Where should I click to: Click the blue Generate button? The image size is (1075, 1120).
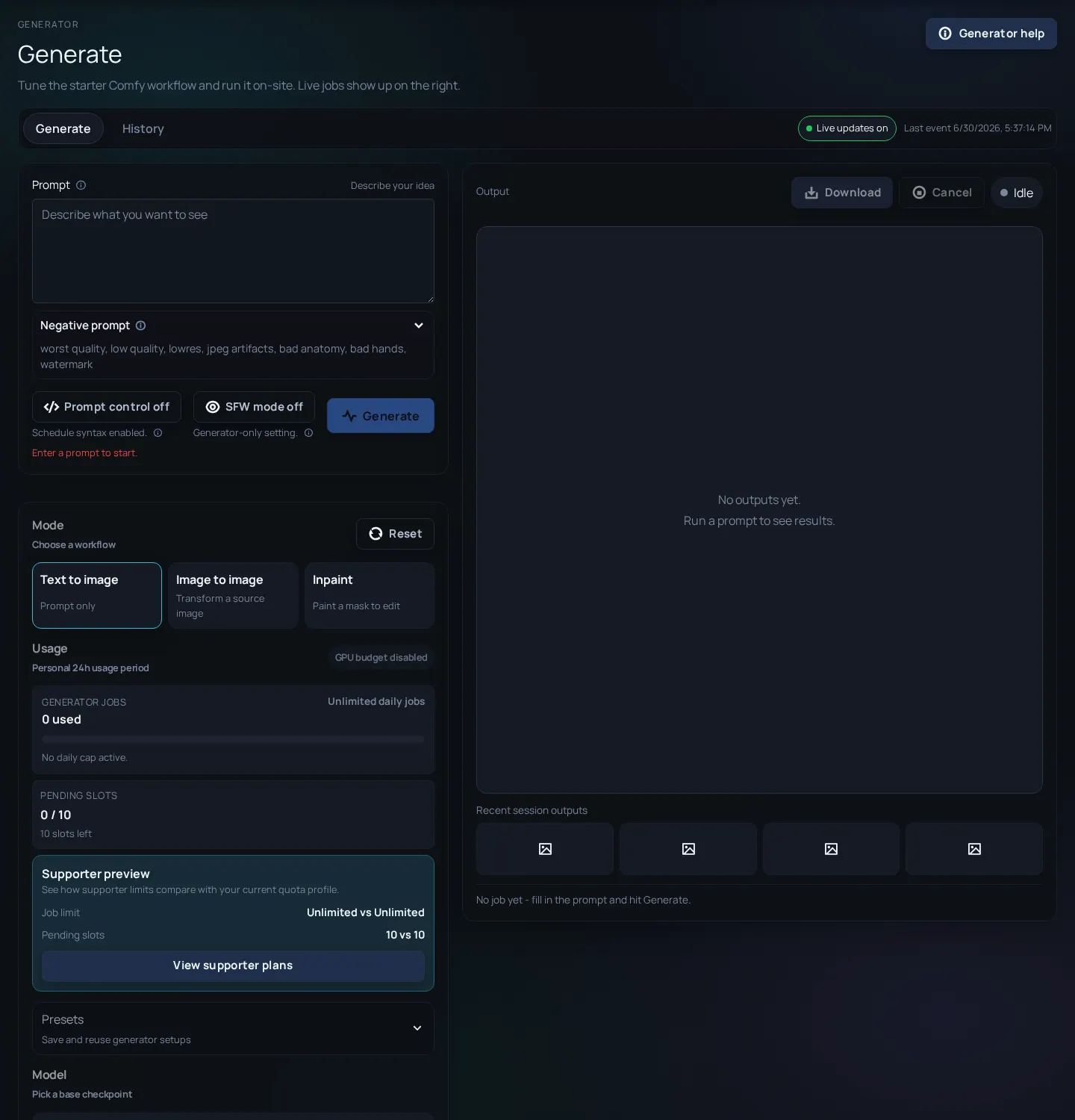click(x=380, y=416)
